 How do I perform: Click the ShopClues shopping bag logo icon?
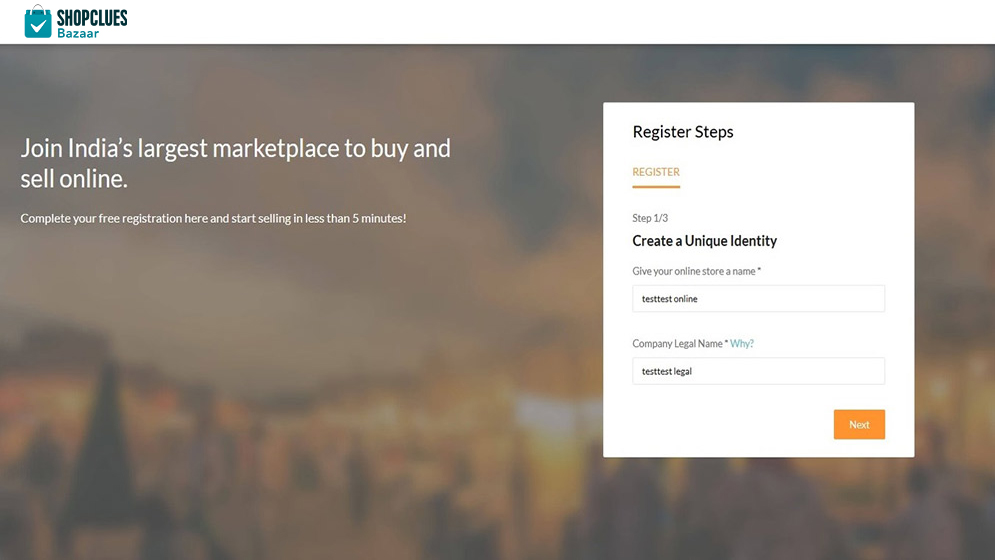click(x=37, y=22)
